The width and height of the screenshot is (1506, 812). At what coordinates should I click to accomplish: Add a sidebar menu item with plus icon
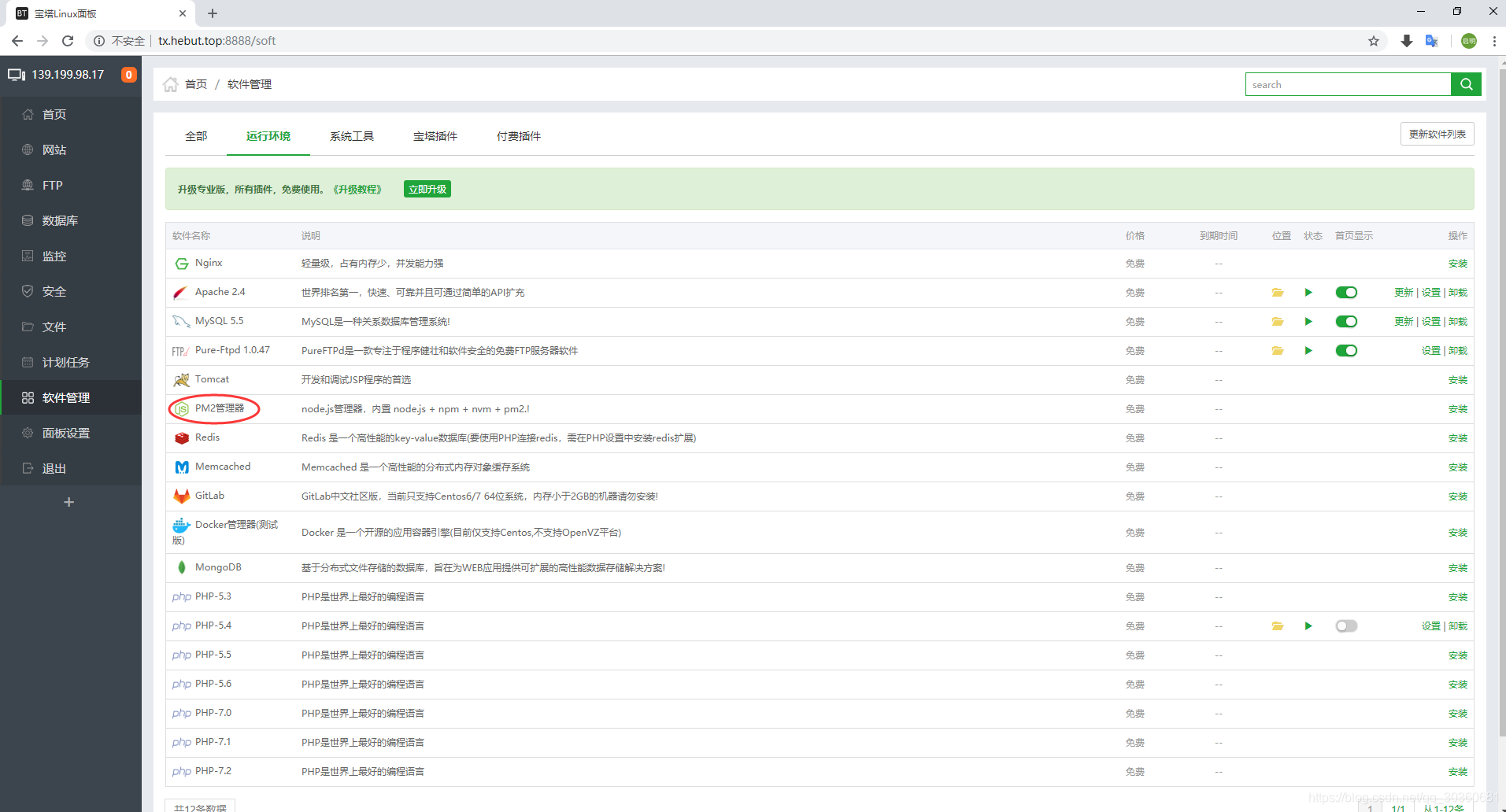[x=69, y=502]
